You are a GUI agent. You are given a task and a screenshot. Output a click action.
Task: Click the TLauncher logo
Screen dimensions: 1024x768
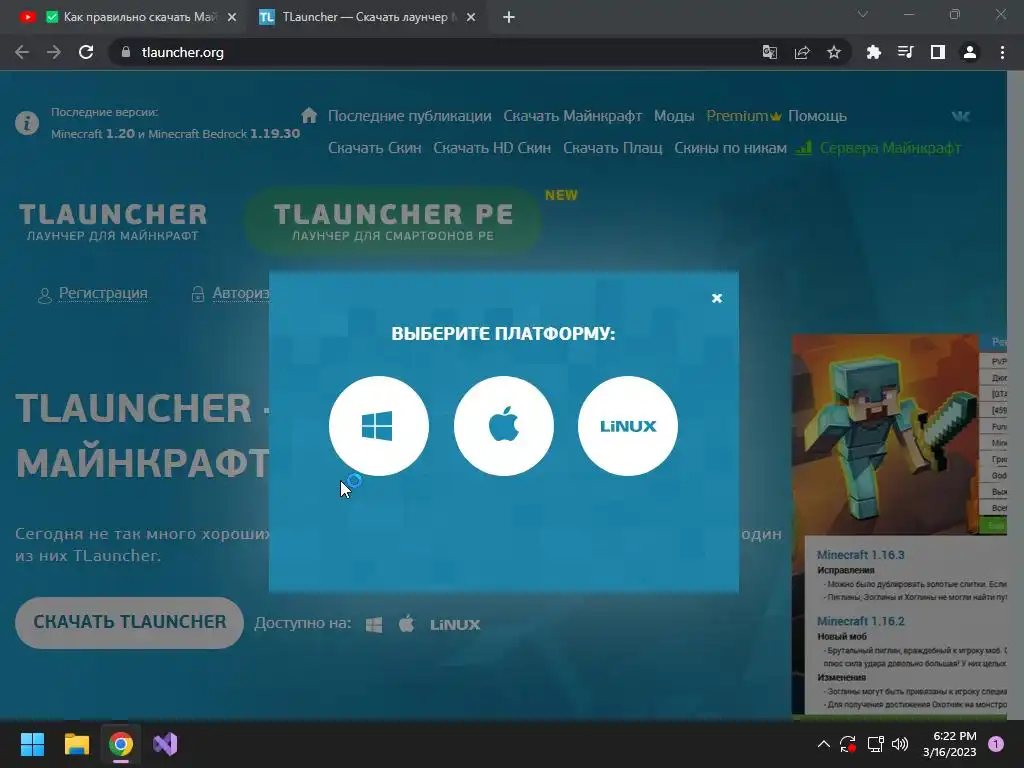coord(113,222)
